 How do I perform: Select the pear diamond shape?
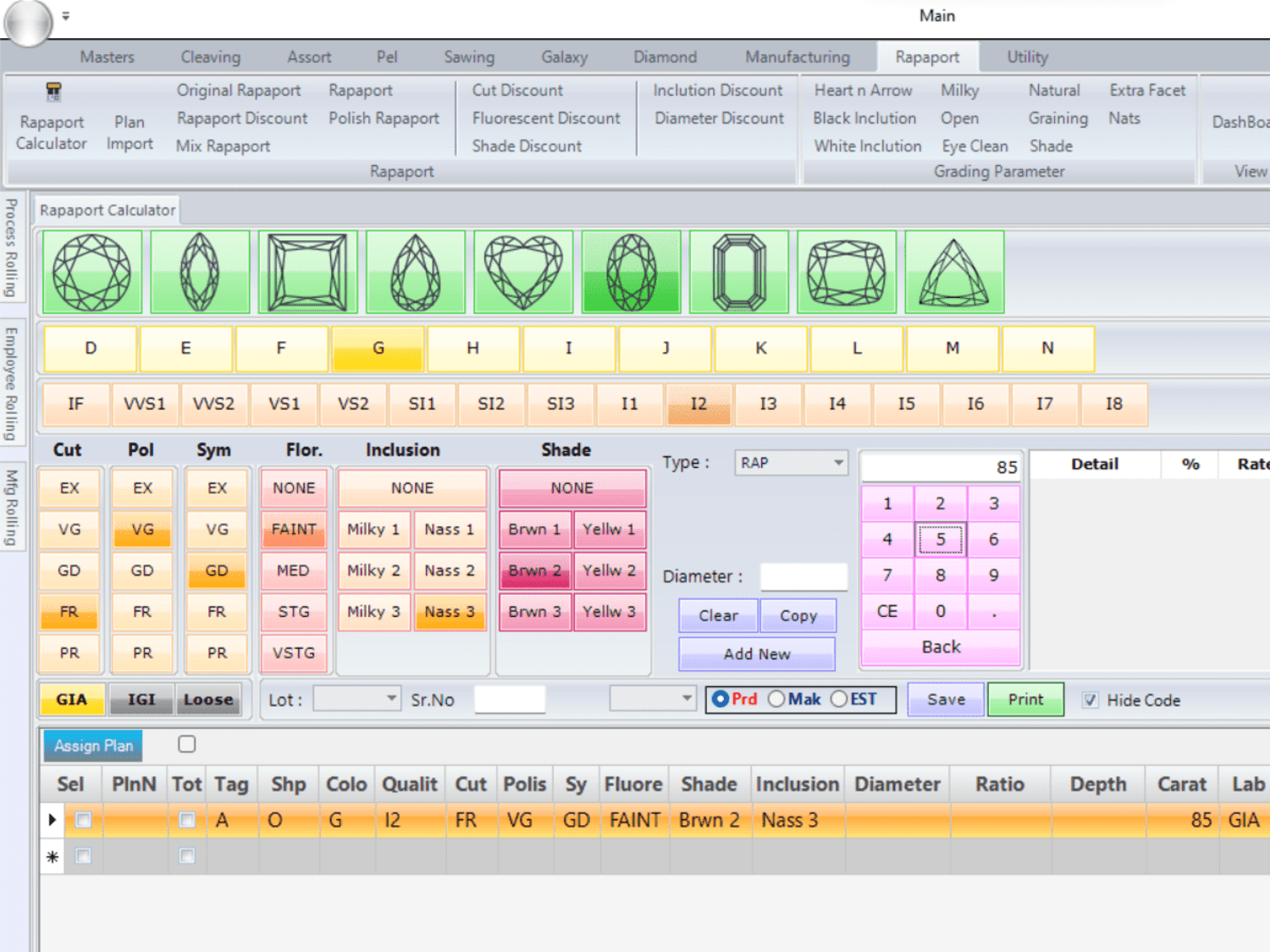click(416, 272)
